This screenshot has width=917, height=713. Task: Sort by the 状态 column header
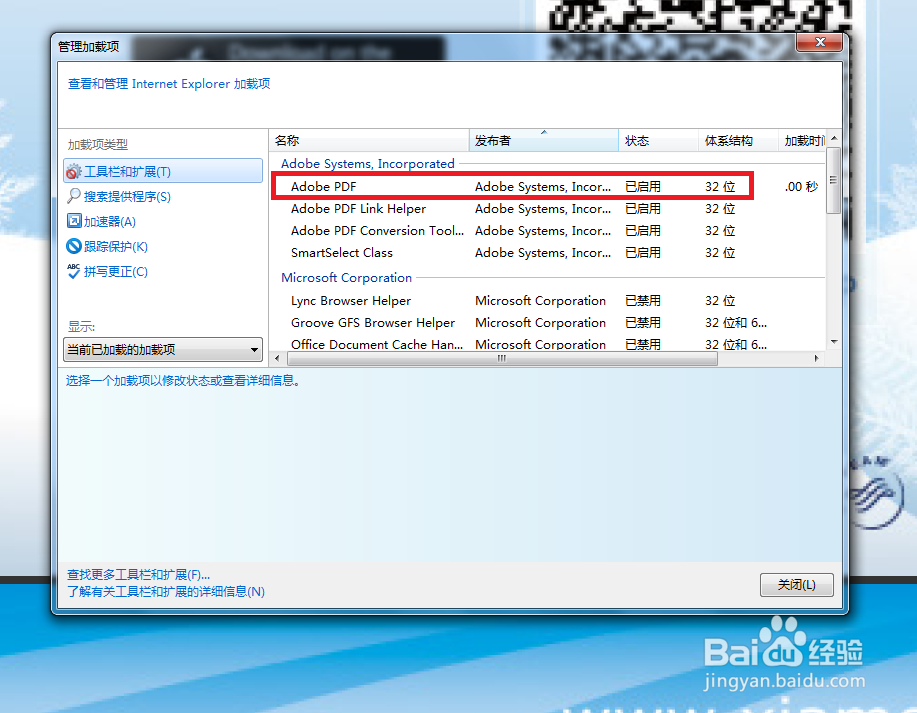click(659, 140)
